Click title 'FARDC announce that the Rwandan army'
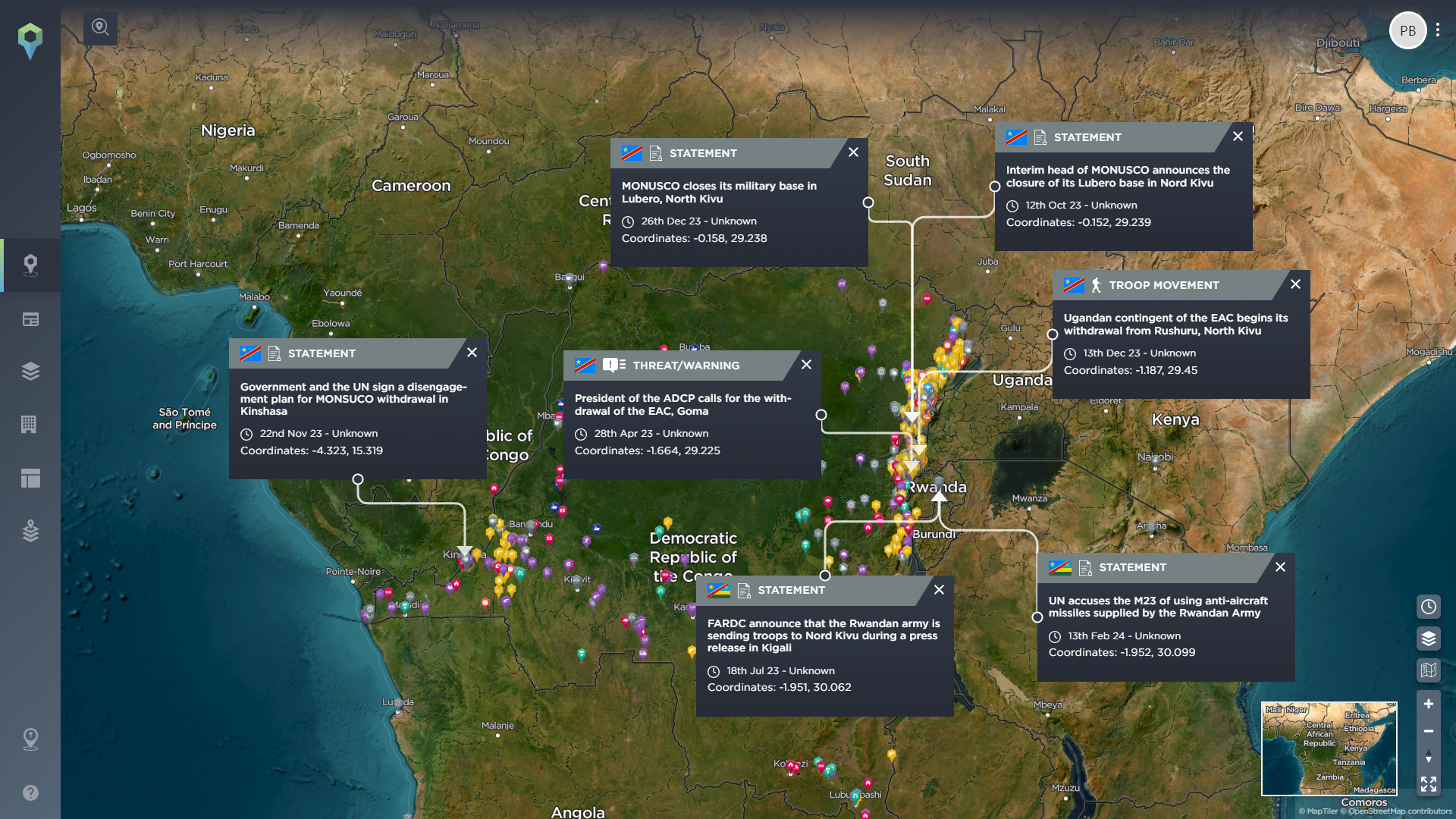This screenshot has height=819, width=1456. click(824, 635)
